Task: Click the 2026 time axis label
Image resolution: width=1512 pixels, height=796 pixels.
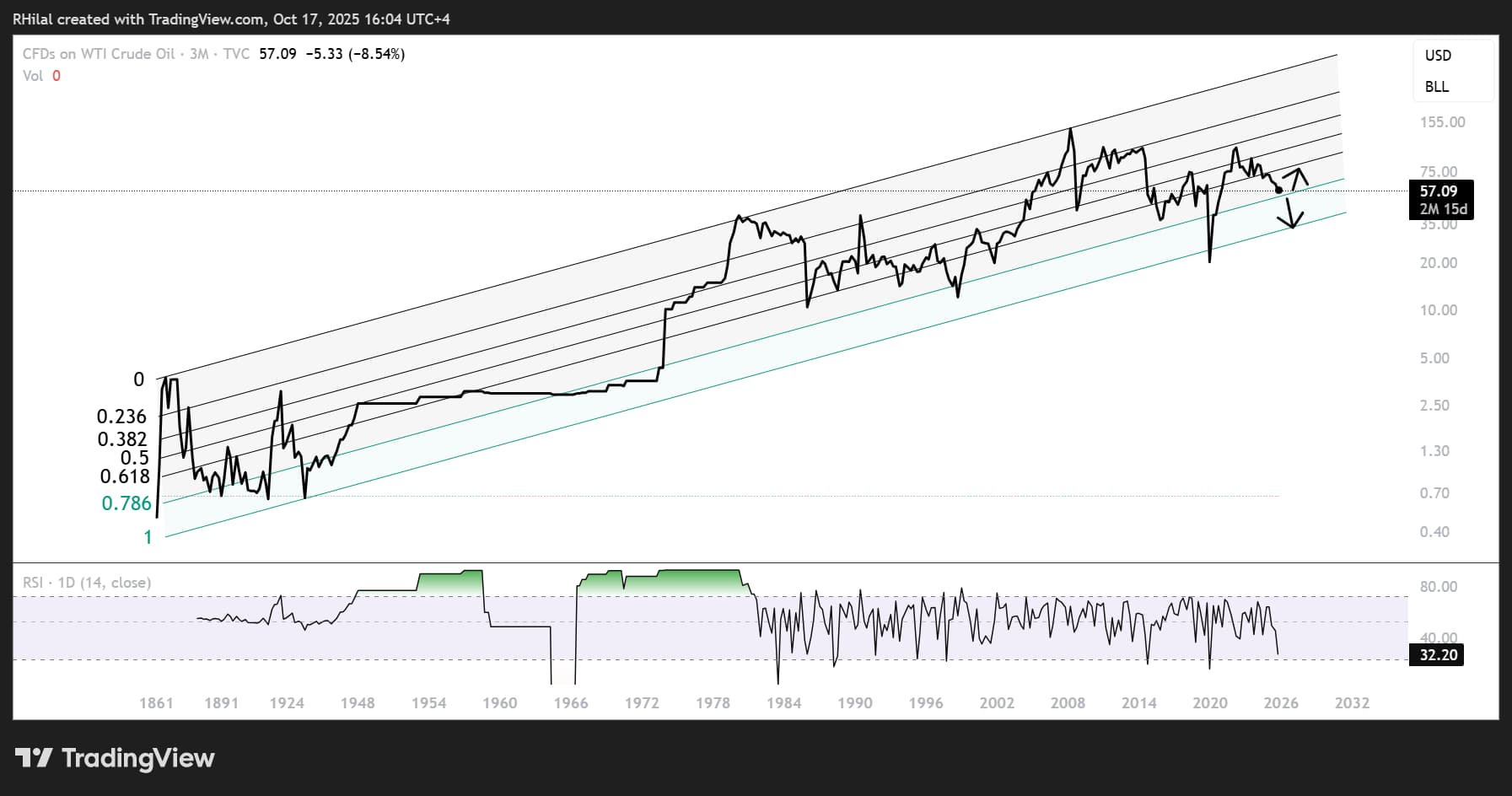Action: pyautogui.click(x=1281, y=703)
